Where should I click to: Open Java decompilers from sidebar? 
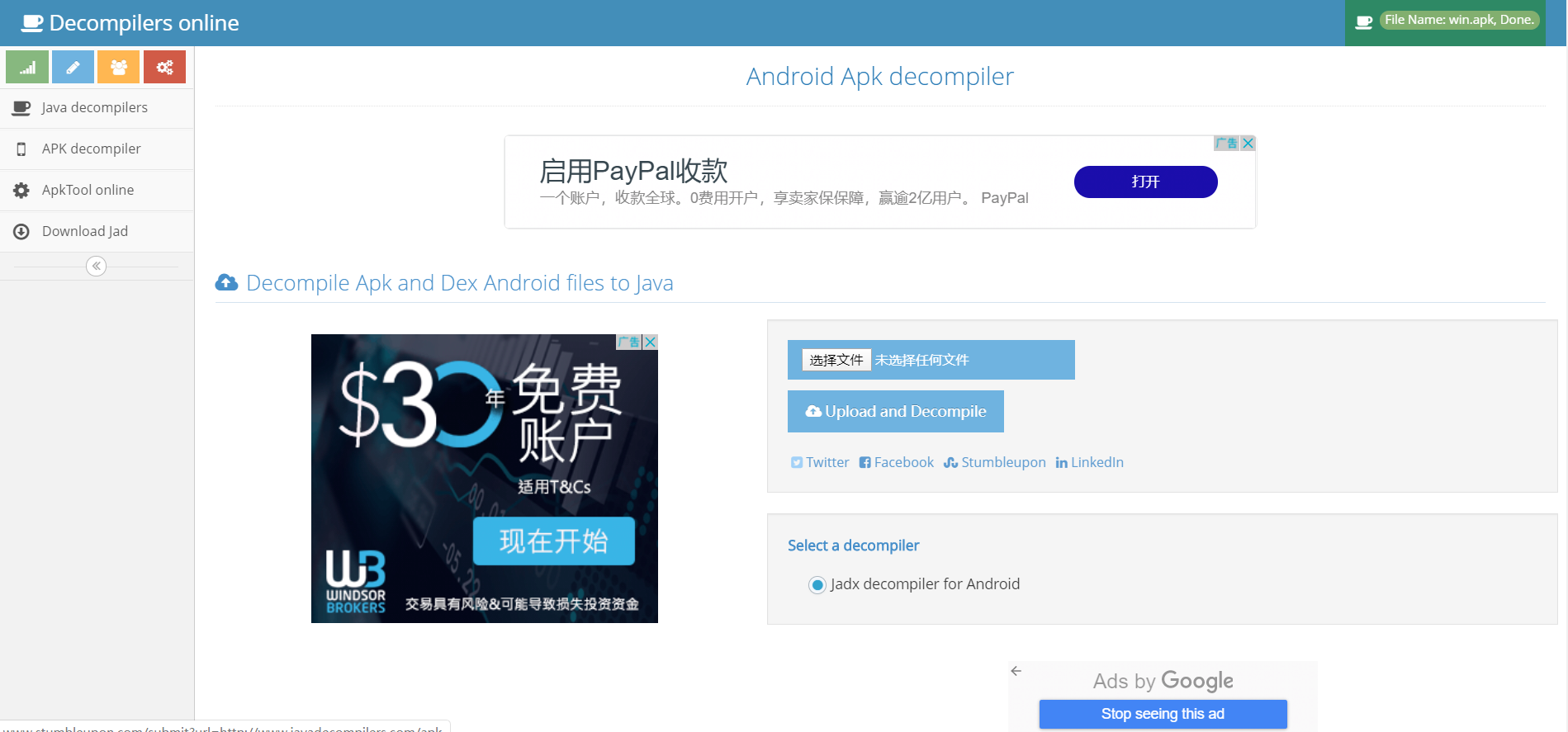click(97, 108)
